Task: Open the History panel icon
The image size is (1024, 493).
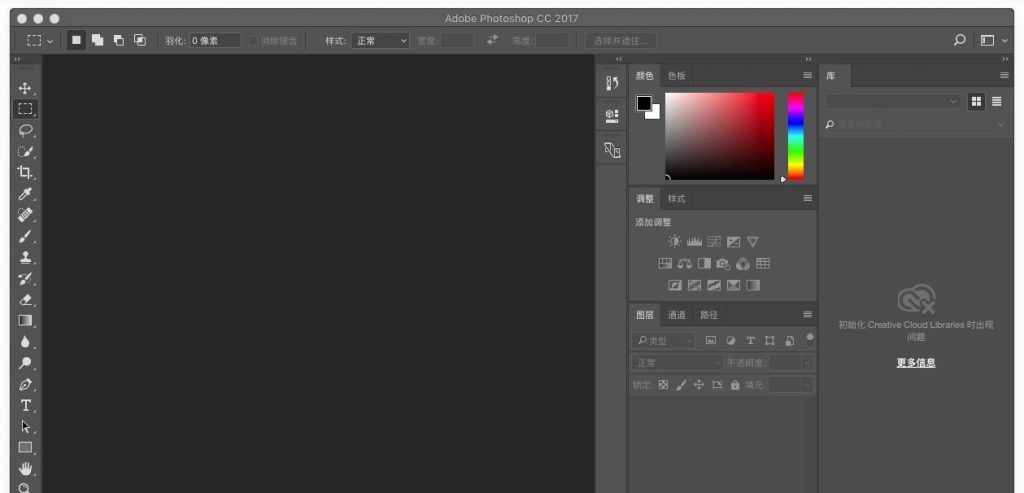Action: tap(612, 84)
